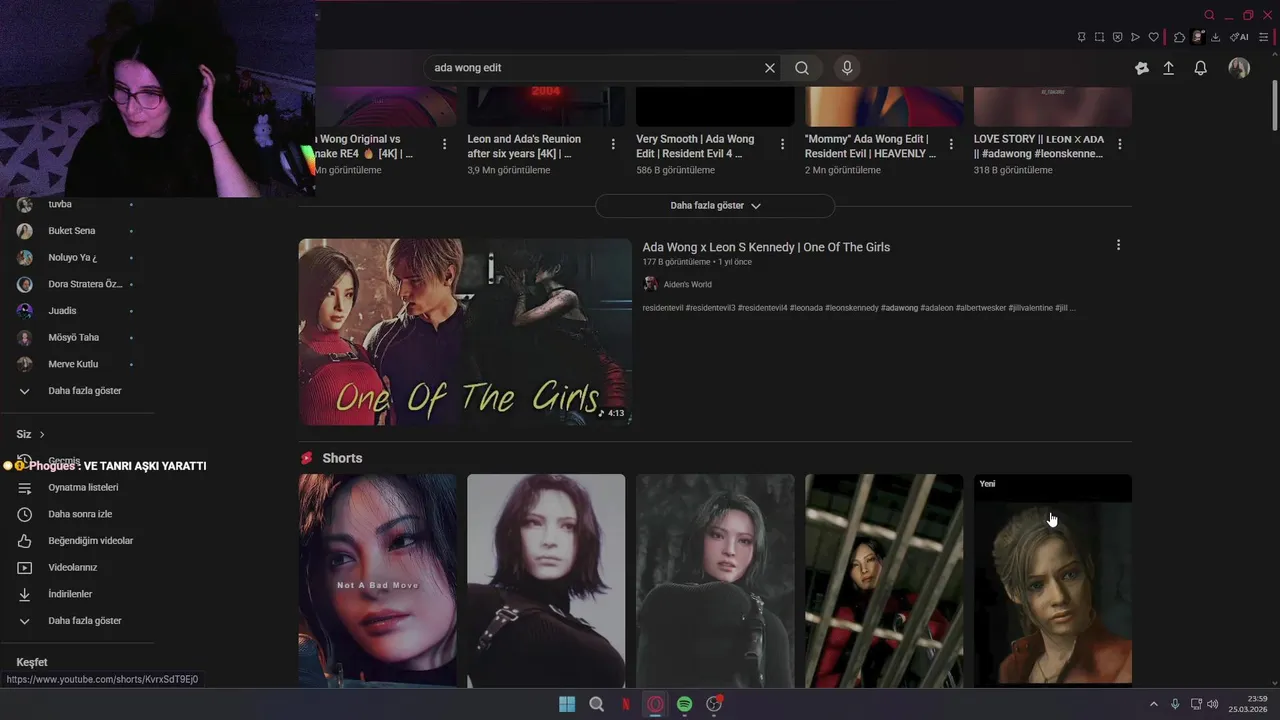Open options menu for Very Smooth Ada Wong Edit
Screen dimensions: 1280x720
782,144
